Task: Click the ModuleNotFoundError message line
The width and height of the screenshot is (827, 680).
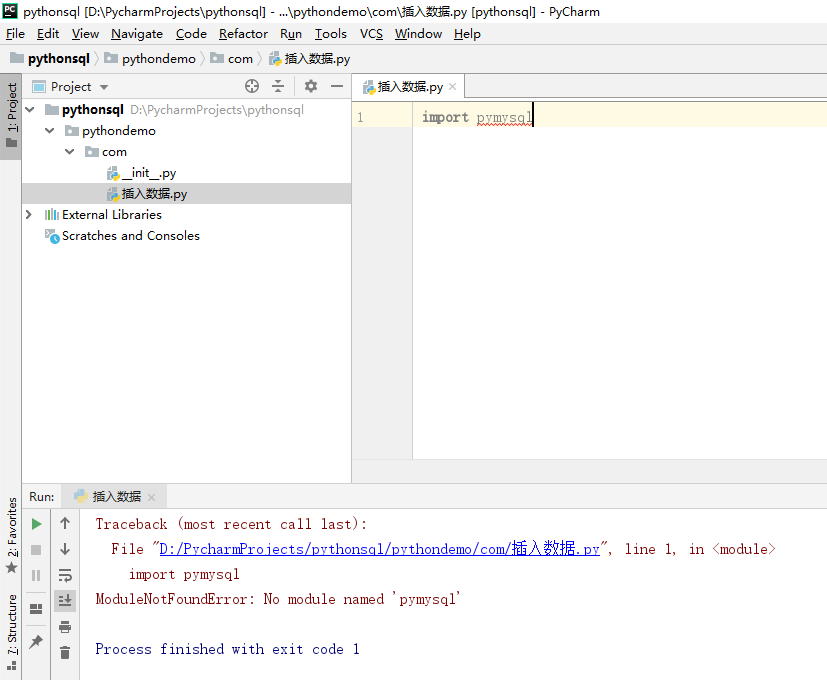Action: 278,599
